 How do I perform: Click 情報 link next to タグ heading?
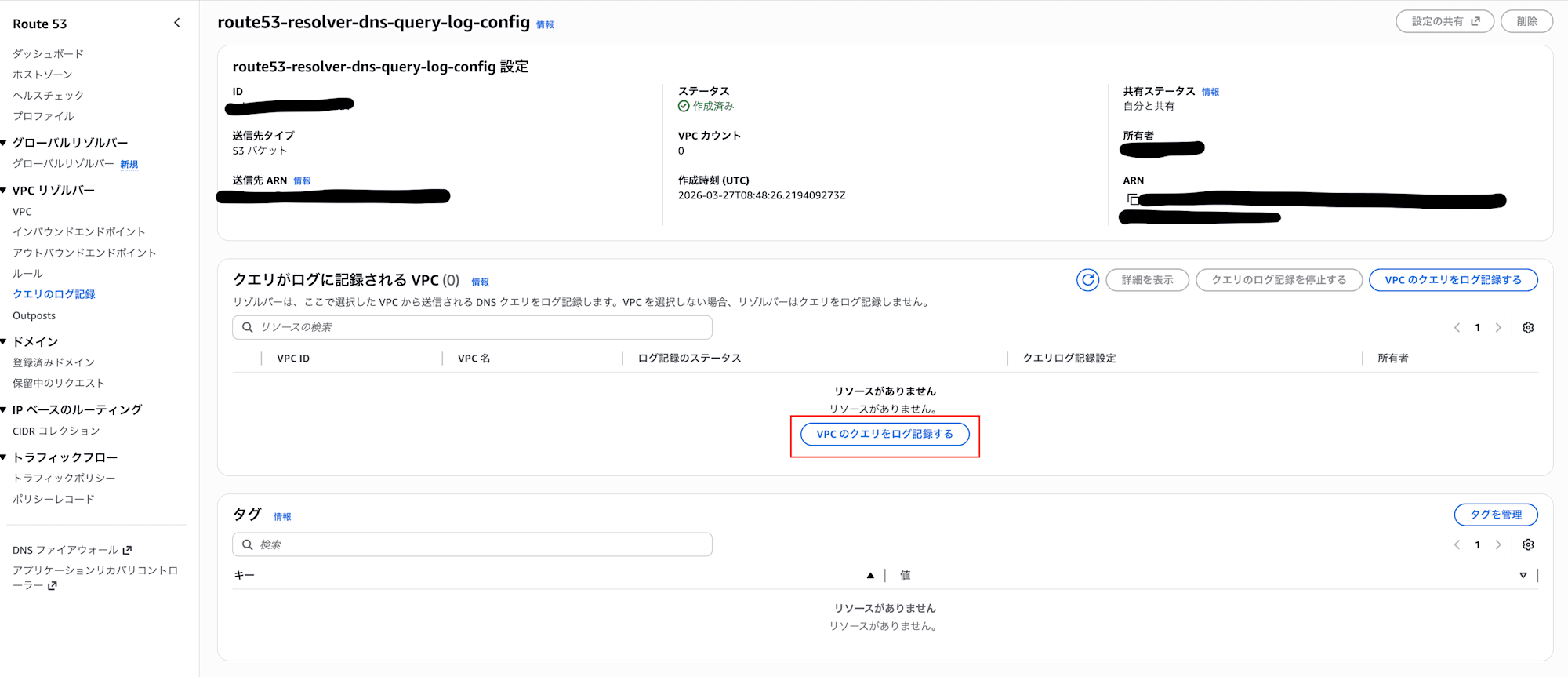[282, 517]
